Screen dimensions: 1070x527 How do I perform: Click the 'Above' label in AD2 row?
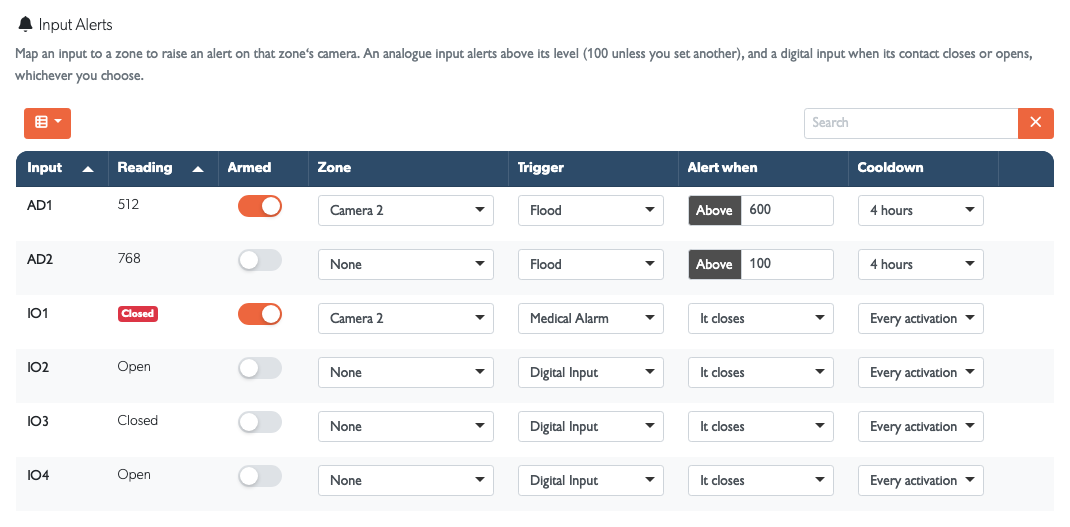[x=714, y=264]
